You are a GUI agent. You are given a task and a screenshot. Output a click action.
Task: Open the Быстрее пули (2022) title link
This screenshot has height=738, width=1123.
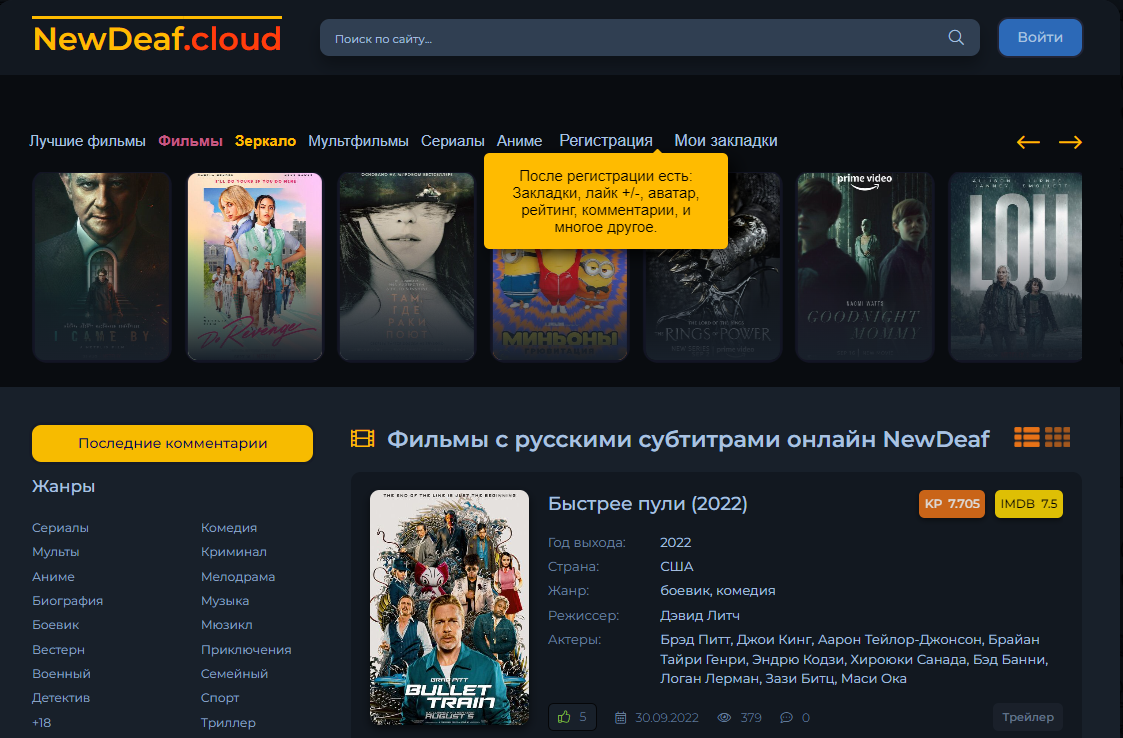(647, 504)
